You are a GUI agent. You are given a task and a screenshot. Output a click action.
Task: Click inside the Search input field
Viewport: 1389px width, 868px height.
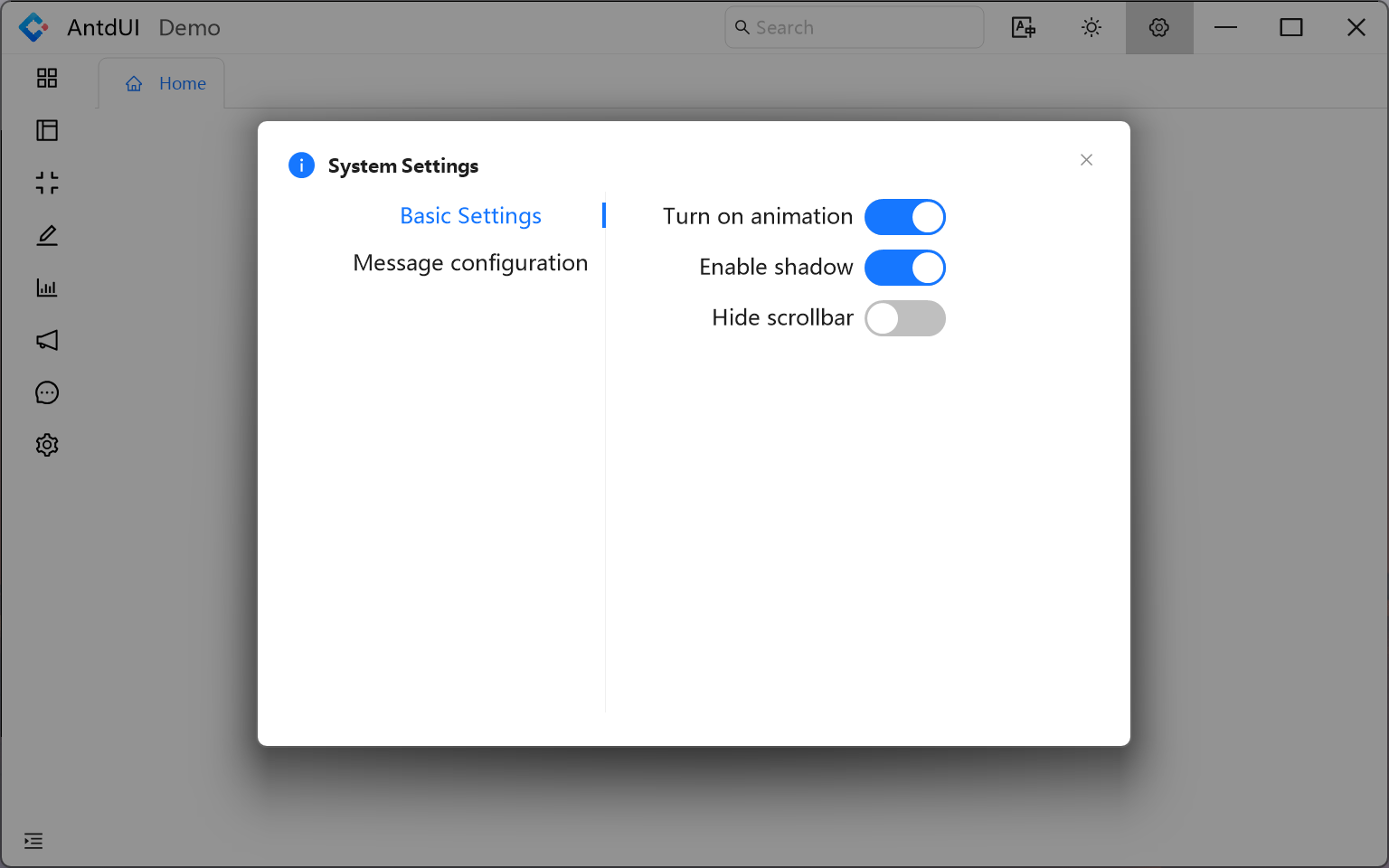(854, 27)
